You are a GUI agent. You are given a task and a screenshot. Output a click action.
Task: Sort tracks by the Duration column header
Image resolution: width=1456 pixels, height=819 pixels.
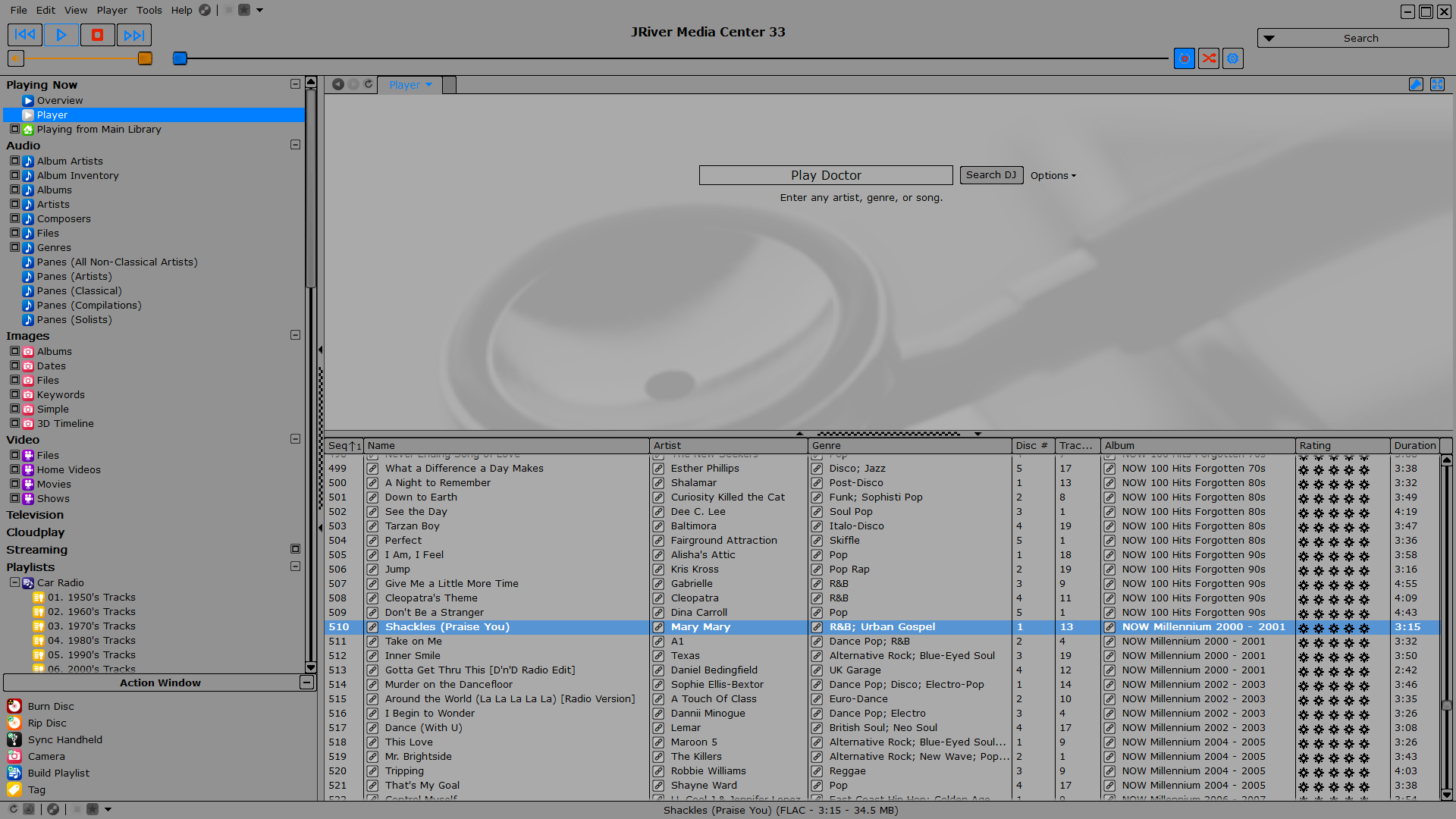(x=1414, y=446)
